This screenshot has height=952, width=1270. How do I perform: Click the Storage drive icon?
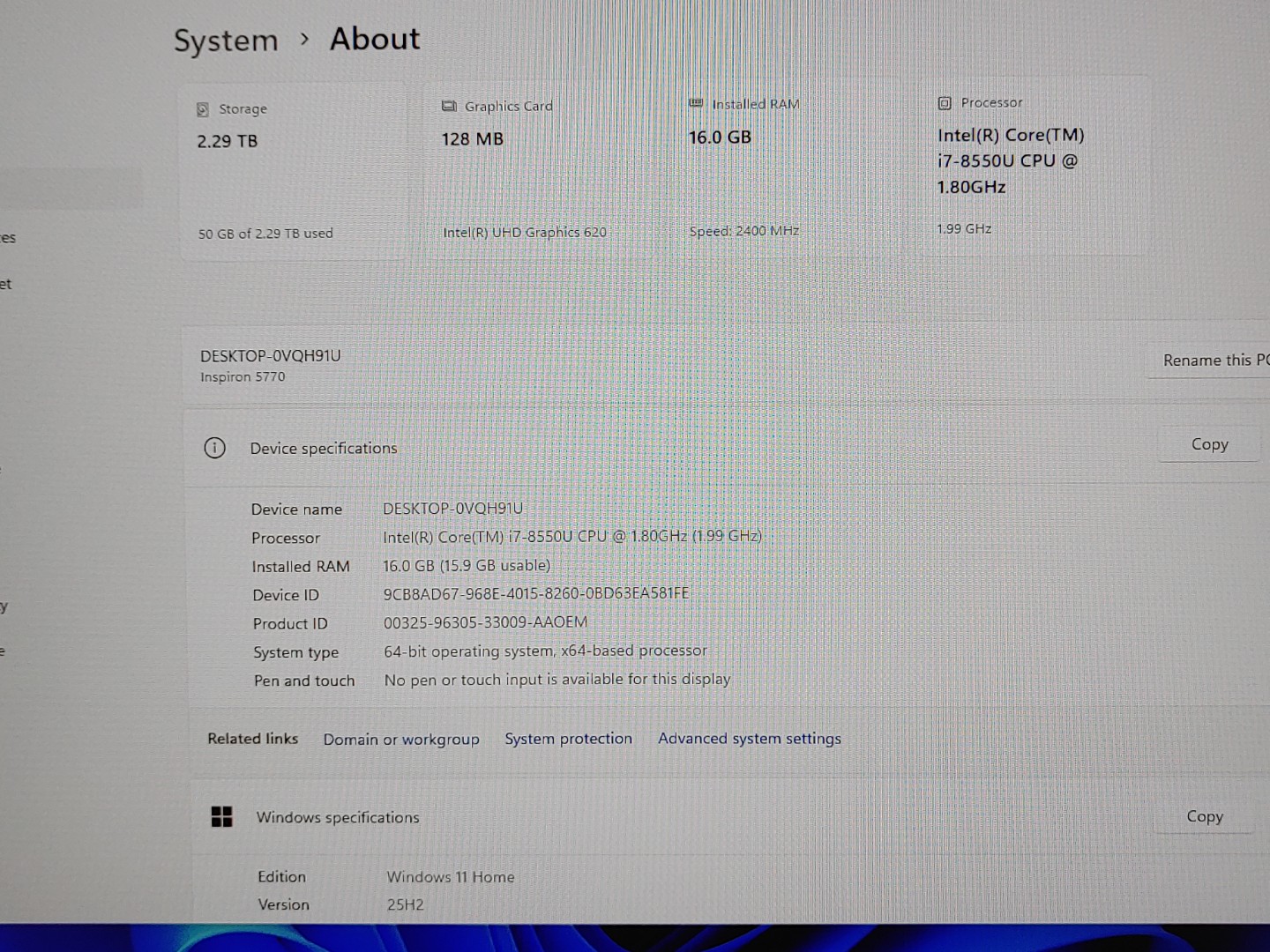coord(203,109)
